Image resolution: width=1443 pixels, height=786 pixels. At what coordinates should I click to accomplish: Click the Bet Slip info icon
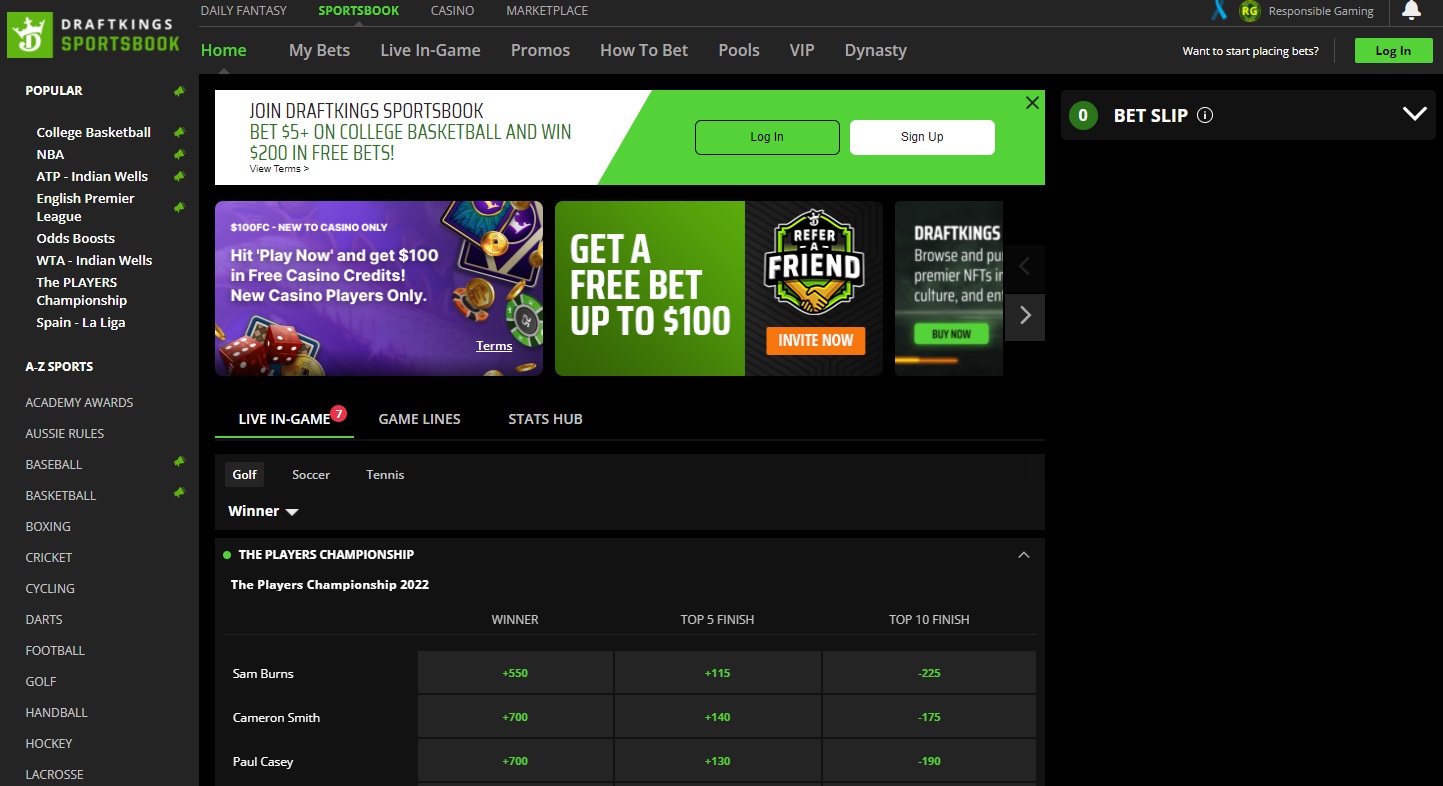1204,115
